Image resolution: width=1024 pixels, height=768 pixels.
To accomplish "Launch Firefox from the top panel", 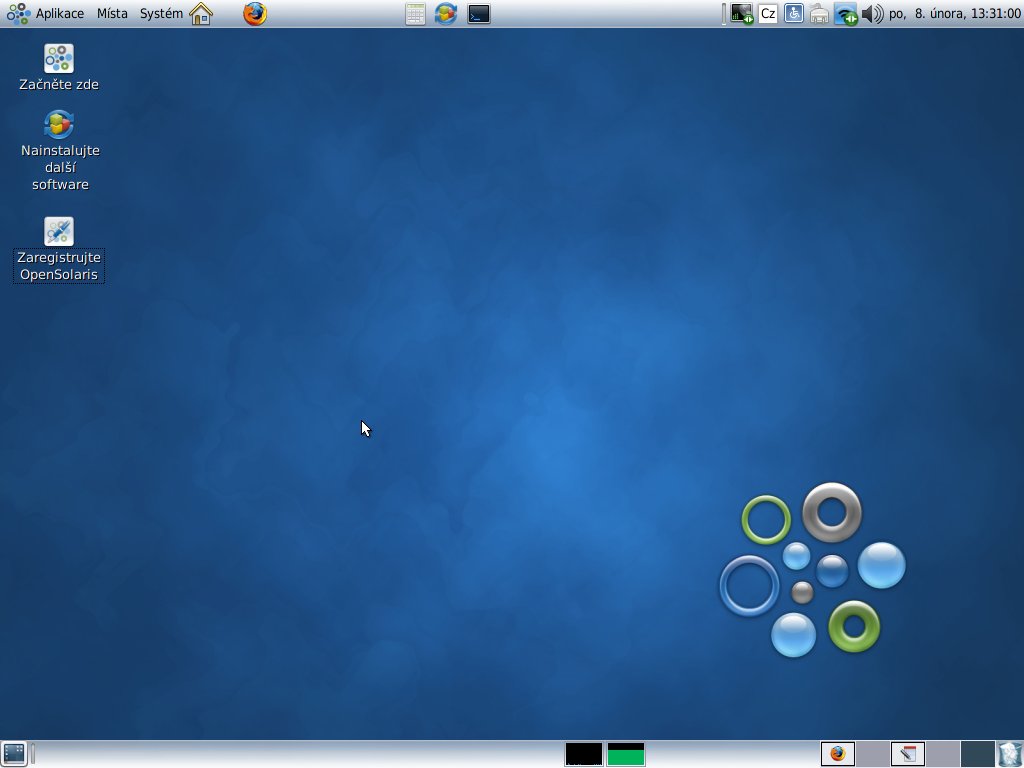I will pos(255,14).
